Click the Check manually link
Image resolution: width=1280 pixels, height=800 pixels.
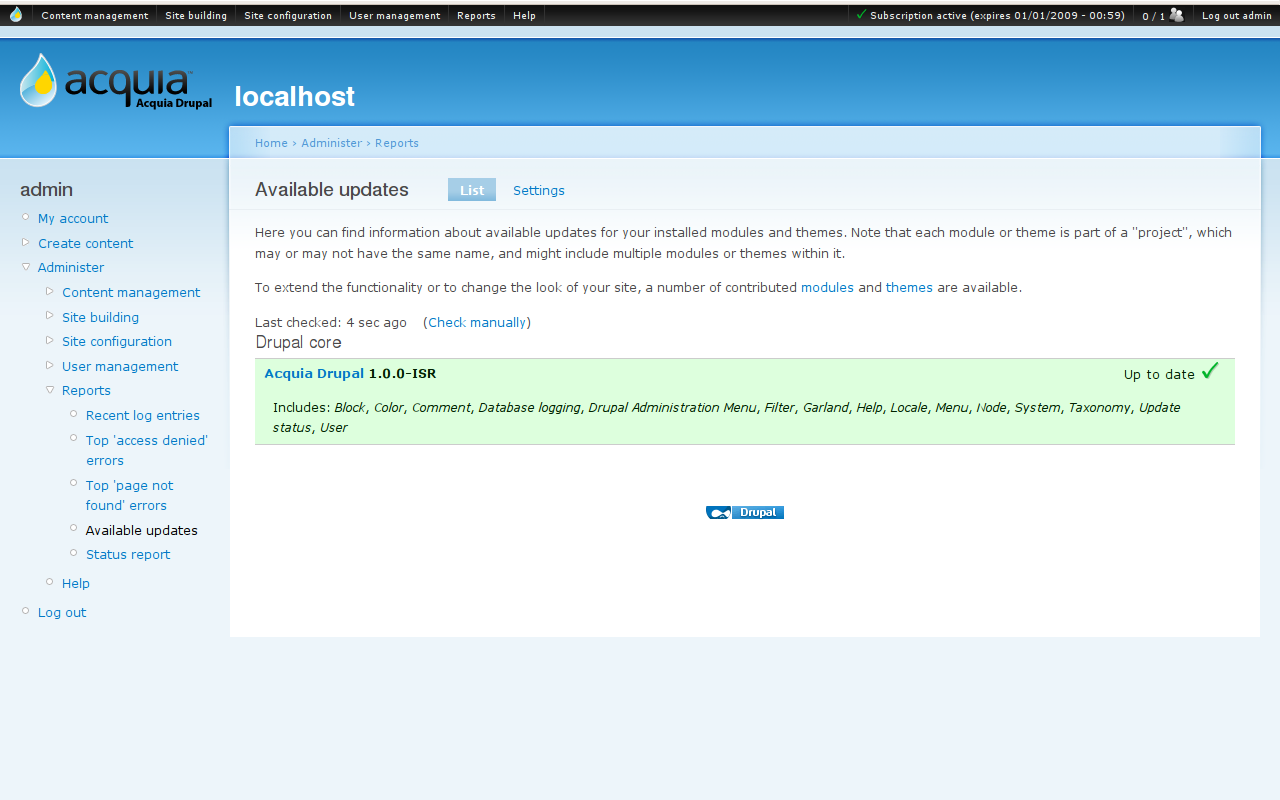point(477,322)
